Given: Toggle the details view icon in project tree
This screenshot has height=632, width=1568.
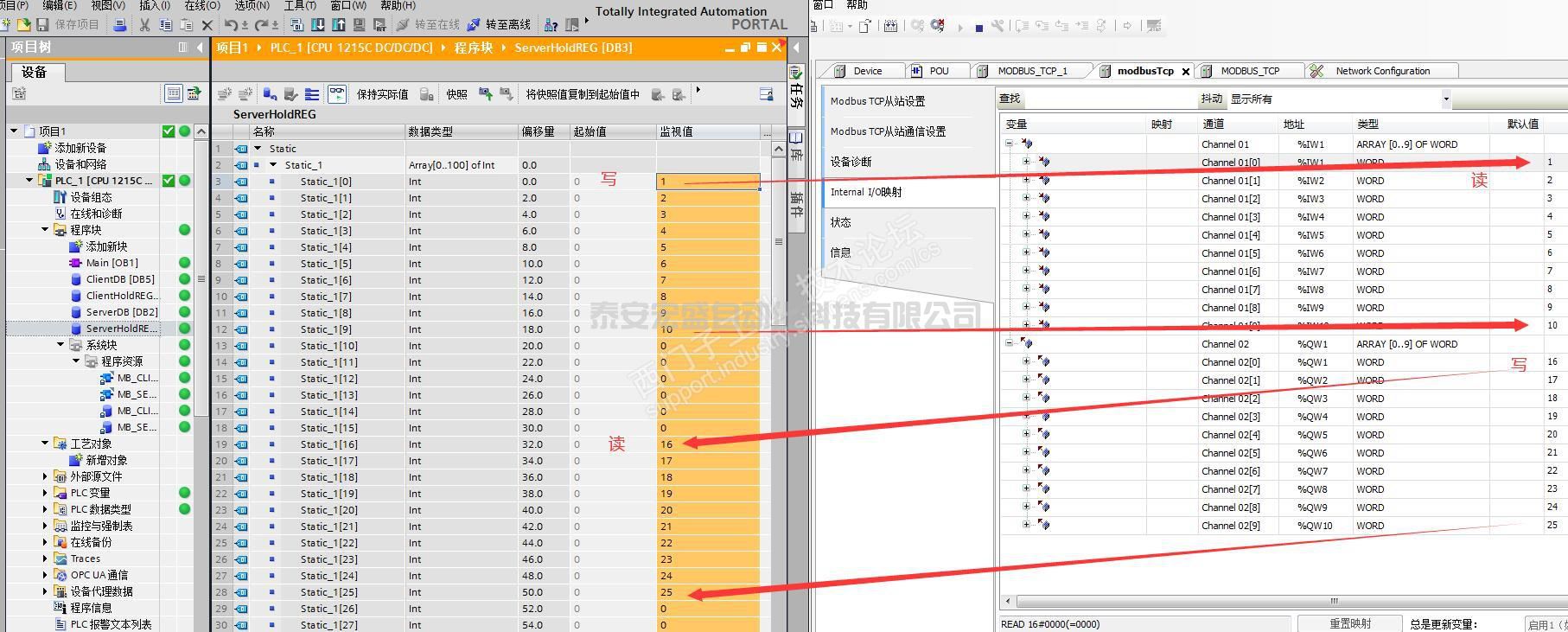Looking at the screenshot, I should [173, 93].
